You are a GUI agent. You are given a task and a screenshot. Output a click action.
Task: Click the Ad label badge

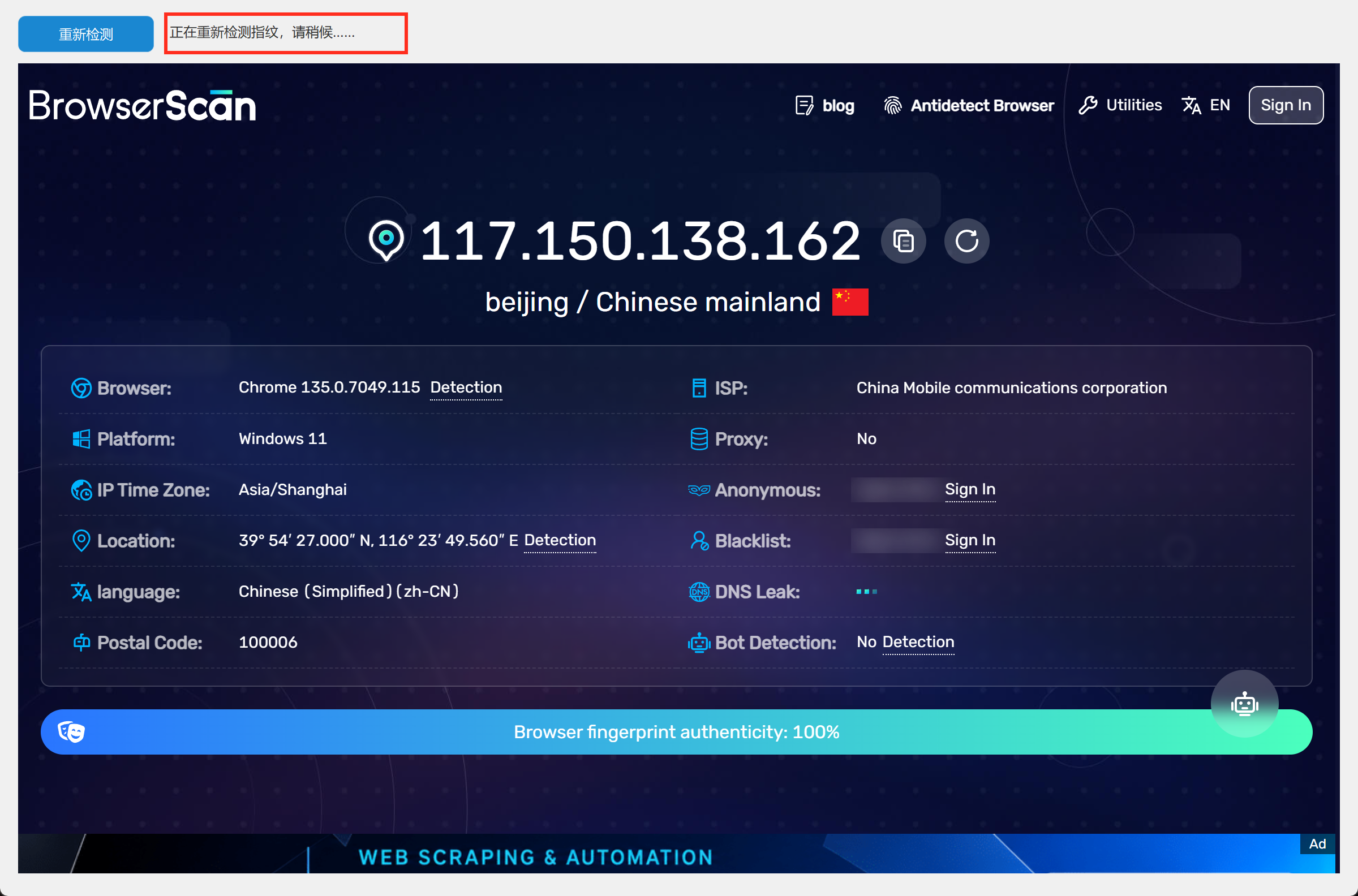[1317, 844]
